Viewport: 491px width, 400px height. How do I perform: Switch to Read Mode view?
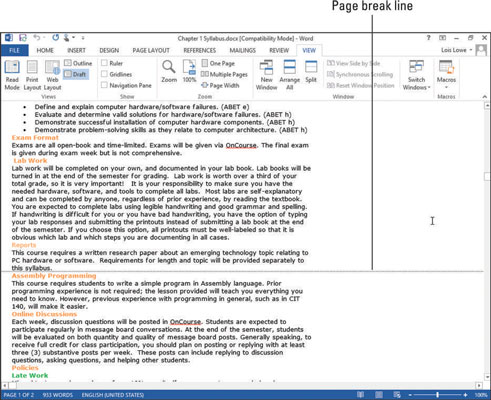pos(12,75)
